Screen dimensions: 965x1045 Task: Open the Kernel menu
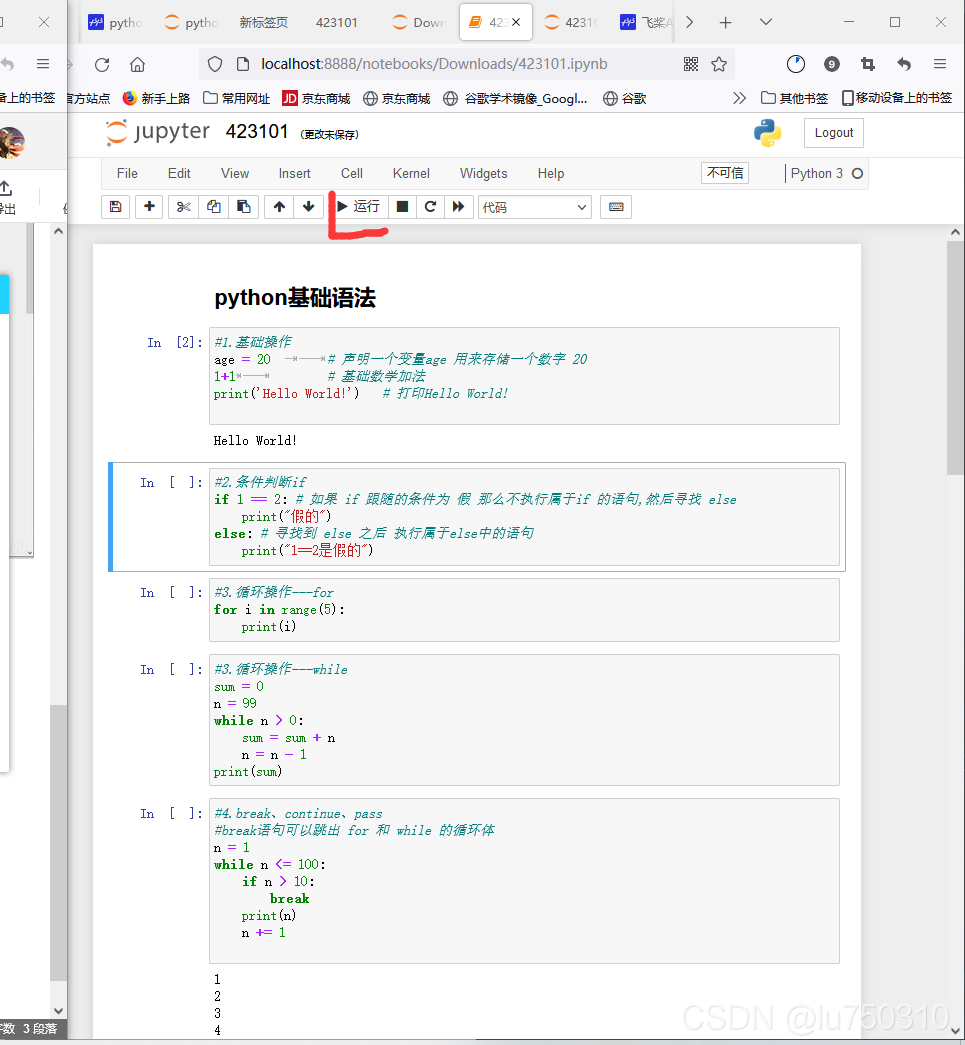411,173
